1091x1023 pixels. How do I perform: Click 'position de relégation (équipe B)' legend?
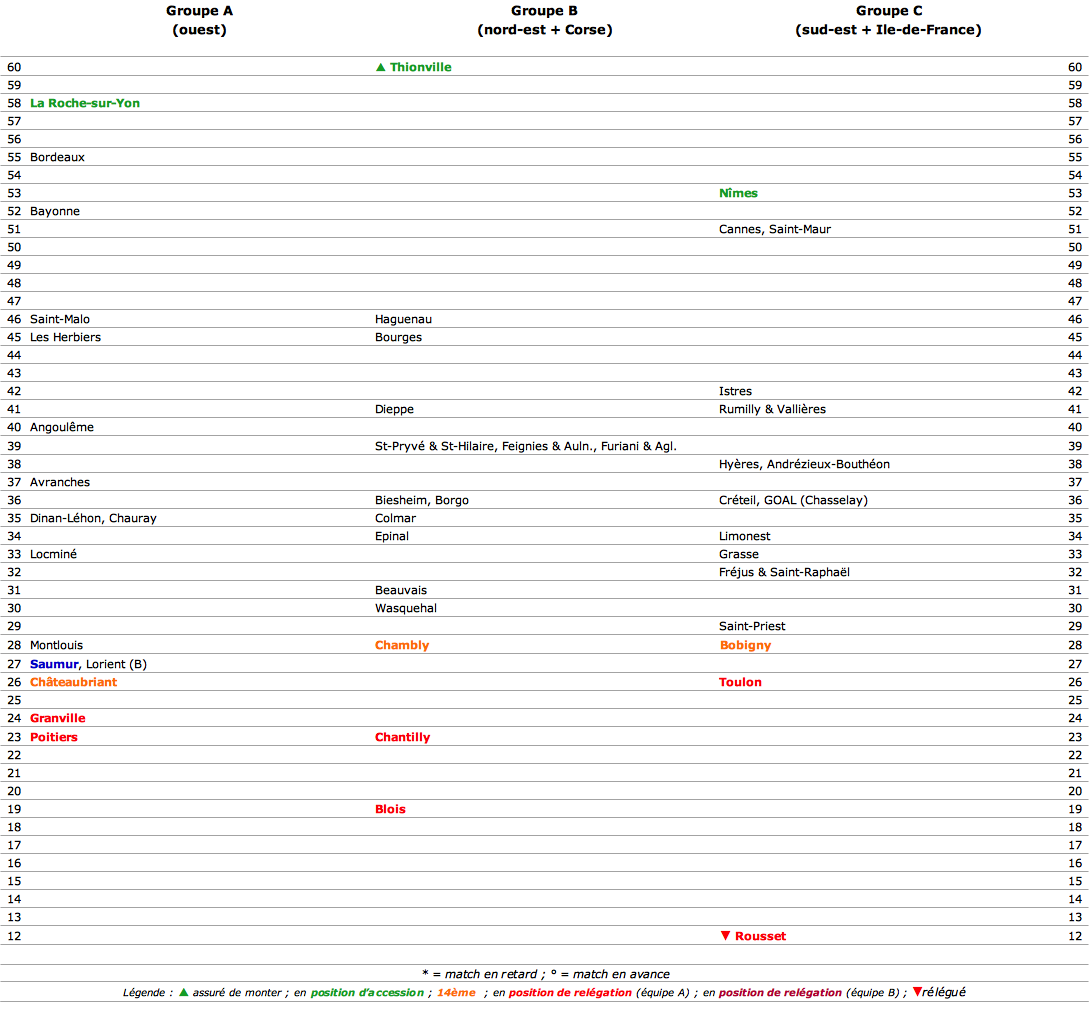809,993
